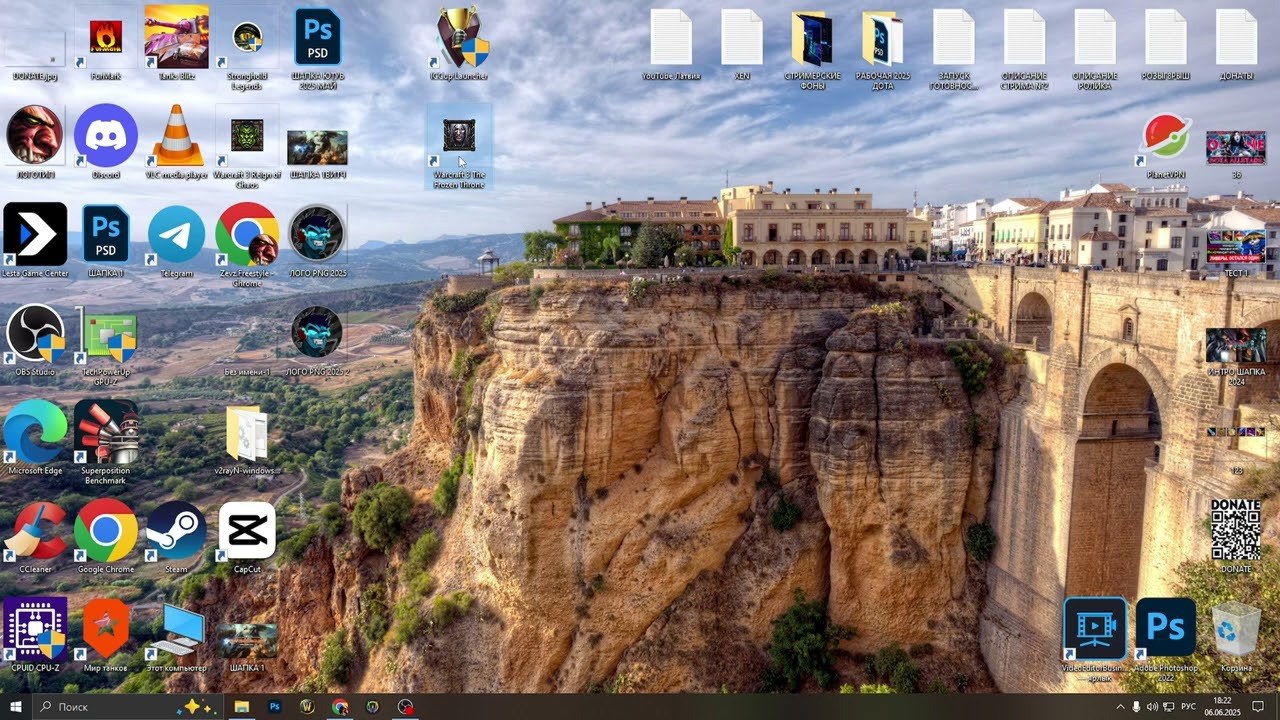
Task: Open File Explorer from the taskbar
Action: pos(241,707)
